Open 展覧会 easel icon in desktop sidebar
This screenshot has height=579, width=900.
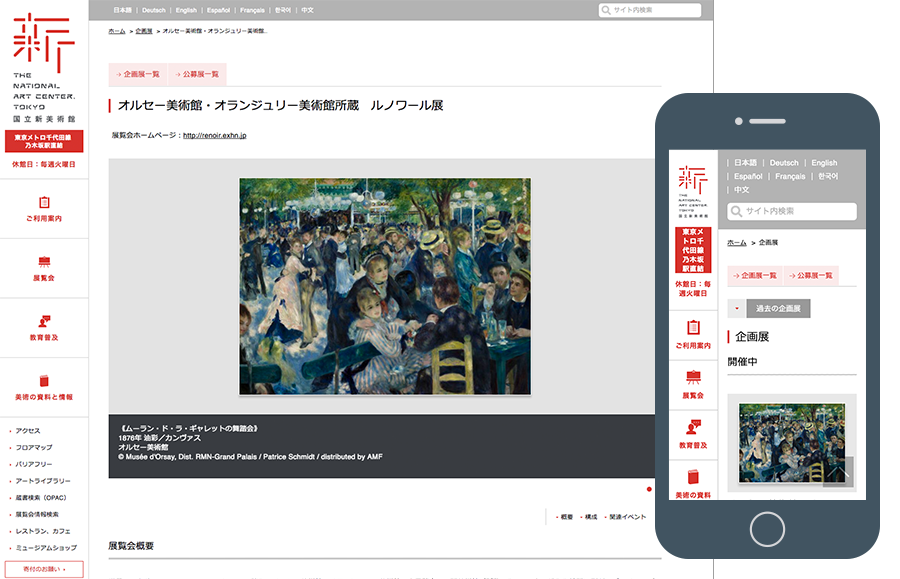click(44, 262)
